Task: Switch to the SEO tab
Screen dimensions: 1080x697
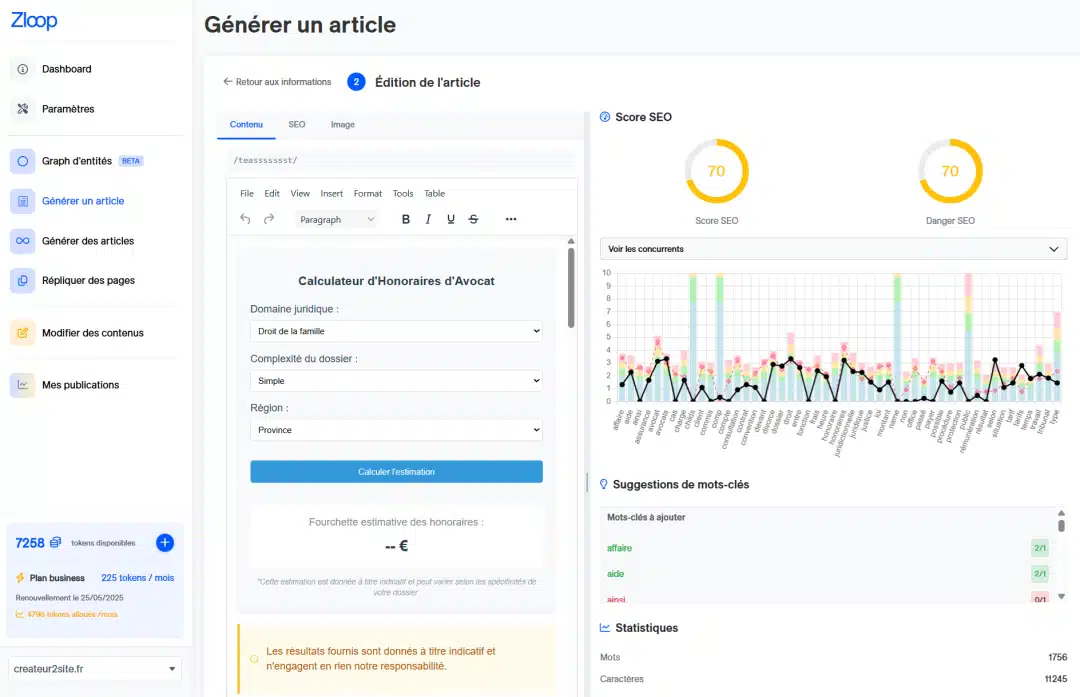Action: [x=297, y=125]
